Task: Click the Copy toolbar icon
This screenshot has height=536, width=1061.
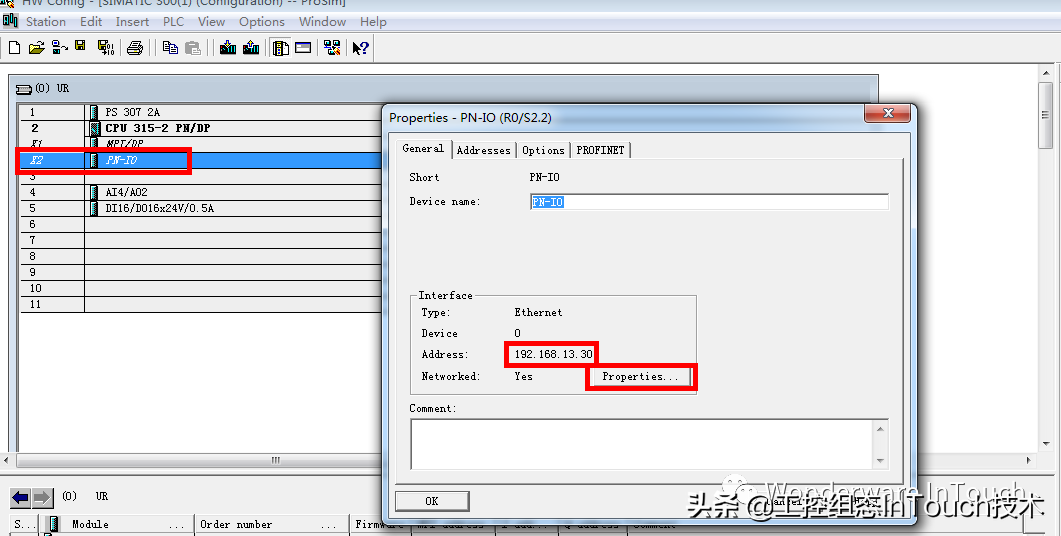Action: (x=170, y=47)
